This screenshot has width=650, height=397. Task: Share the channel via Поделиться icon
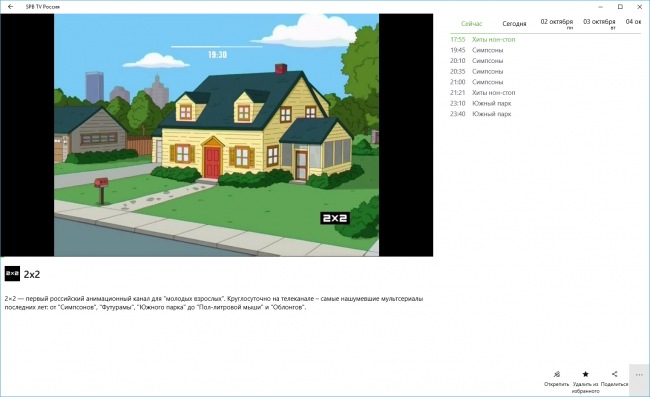(614, 374)
